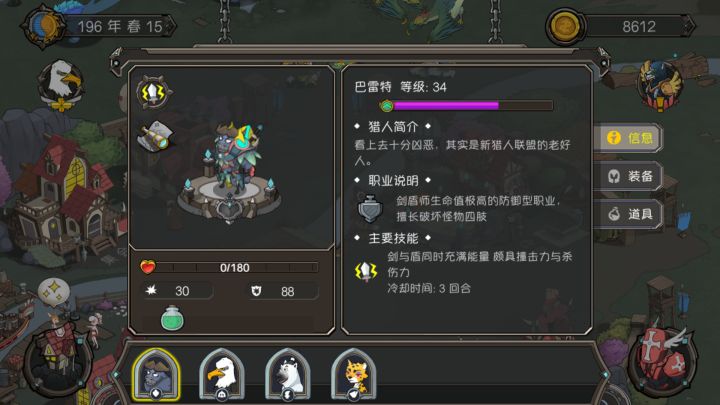
Task: Select the wolf hunter portrait
Action: 156,374
